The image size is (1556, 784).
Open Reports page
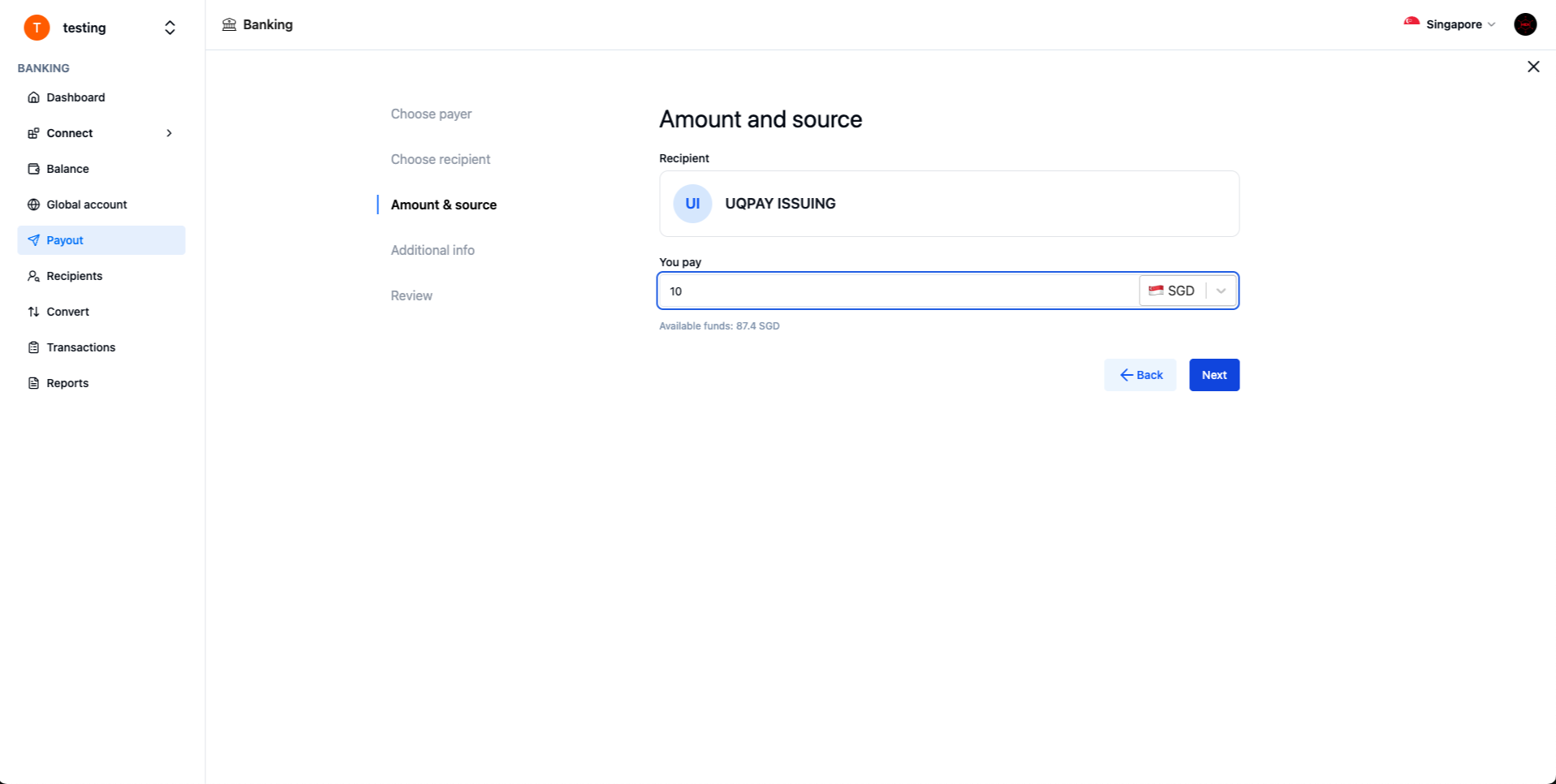pyautogui.click(x=101, y=383)
